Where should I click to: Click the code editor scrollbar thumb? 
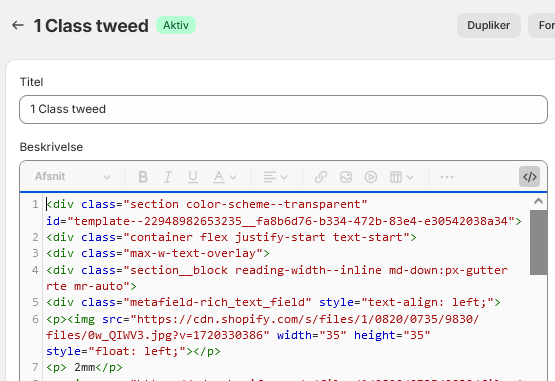click(538, 242)
